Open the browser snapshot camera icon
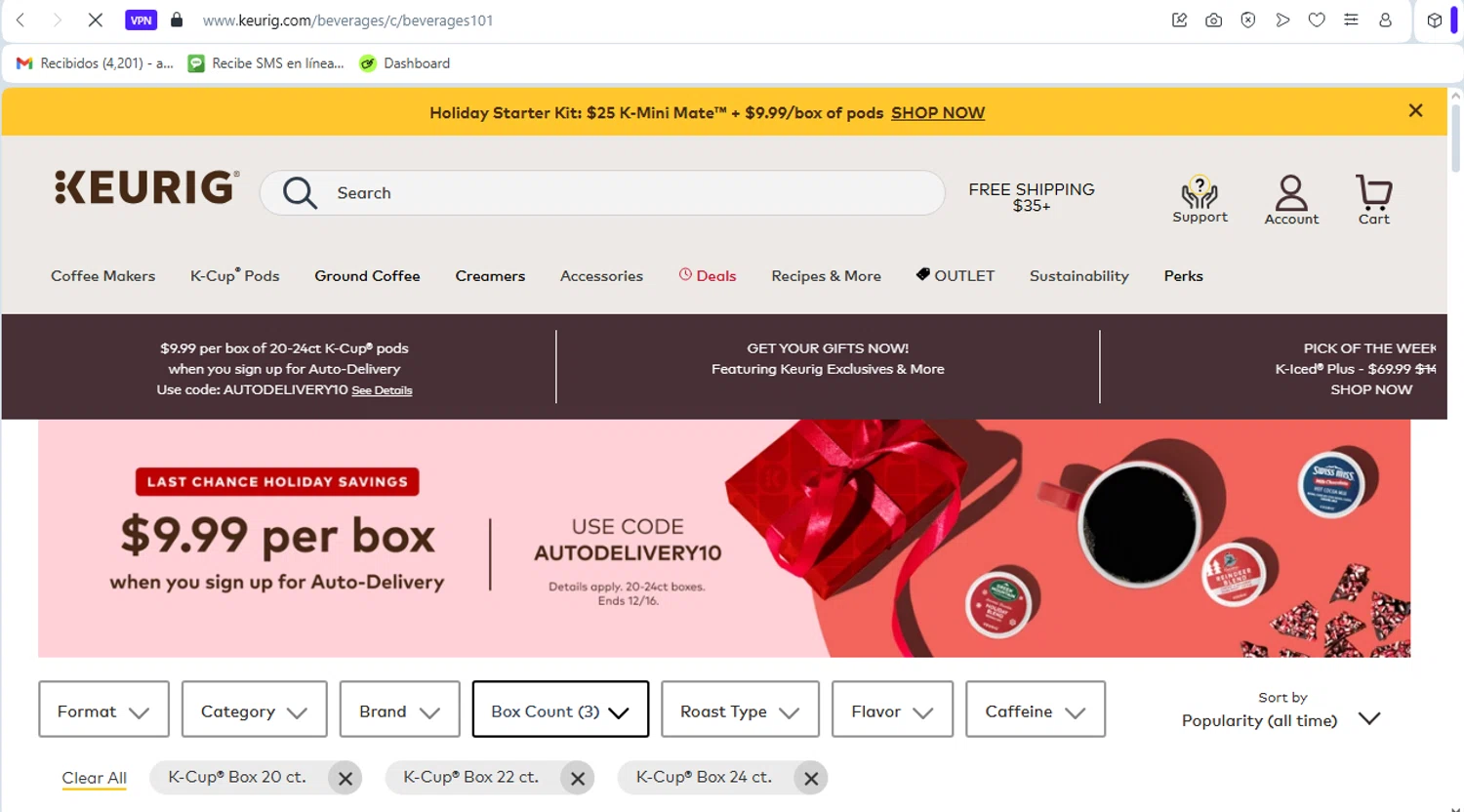Image resolution: width=1464 pixels, height=812 pixels. coord(1213,20)
